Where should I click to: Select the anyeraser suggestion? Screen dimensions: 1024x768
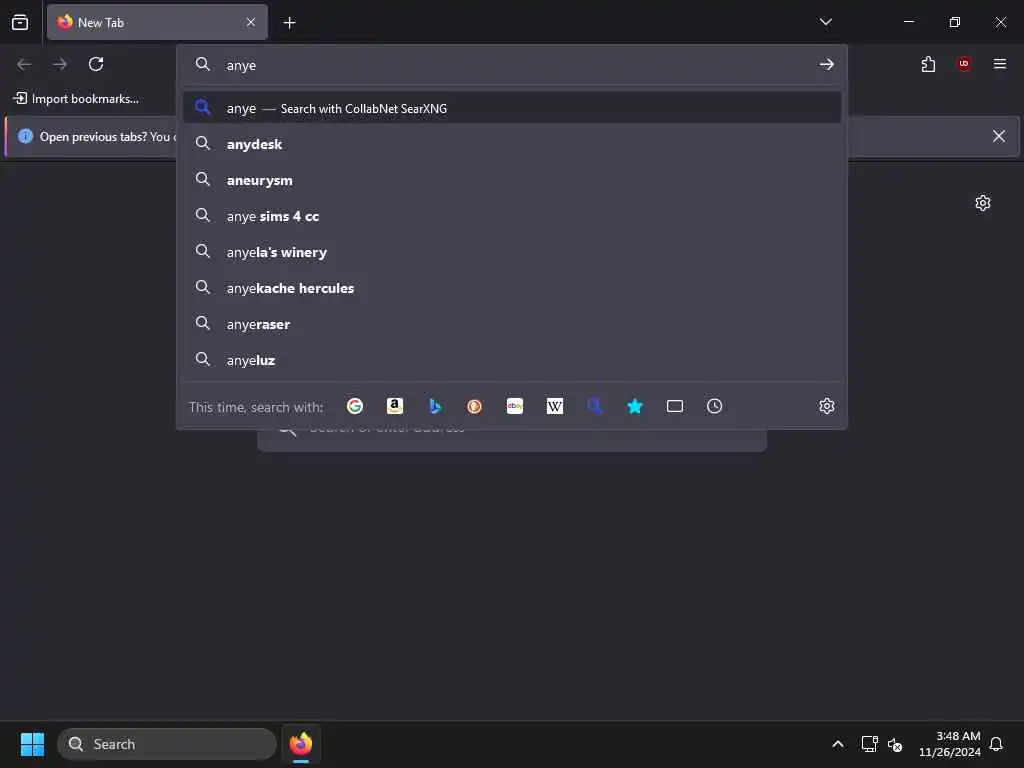[512, 323]
